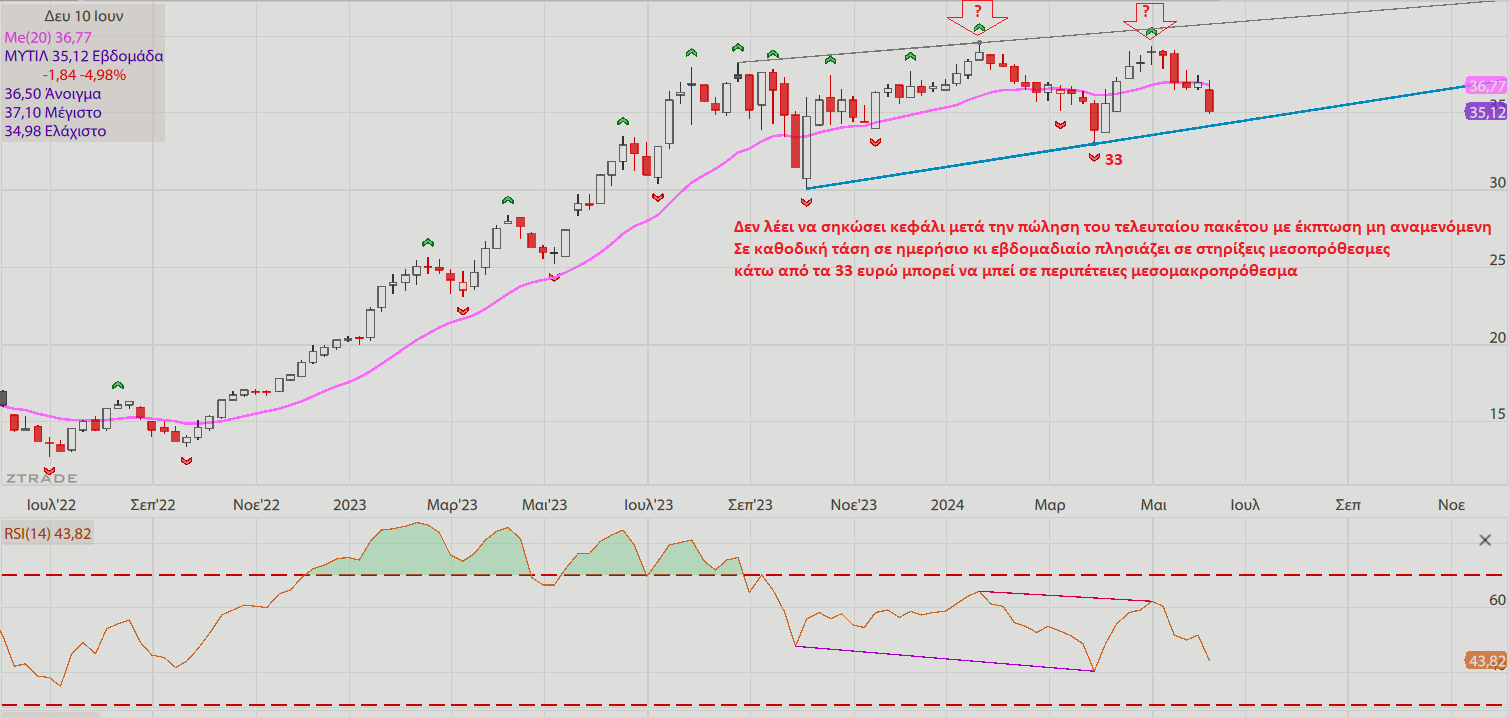Click the Νοε'22 time axis label
Image resolution: width=1509 pixels, height=717 pixels.
pyautogui.click(x=255, y=505)
